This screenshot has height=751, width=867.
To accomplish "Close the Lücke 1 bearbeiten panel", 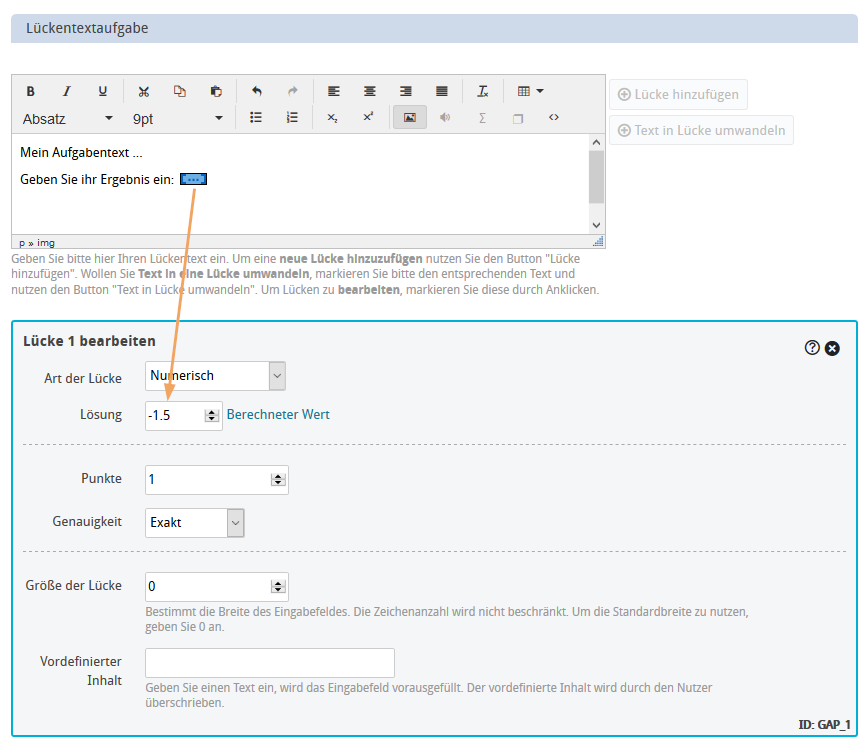I will 832,348.
